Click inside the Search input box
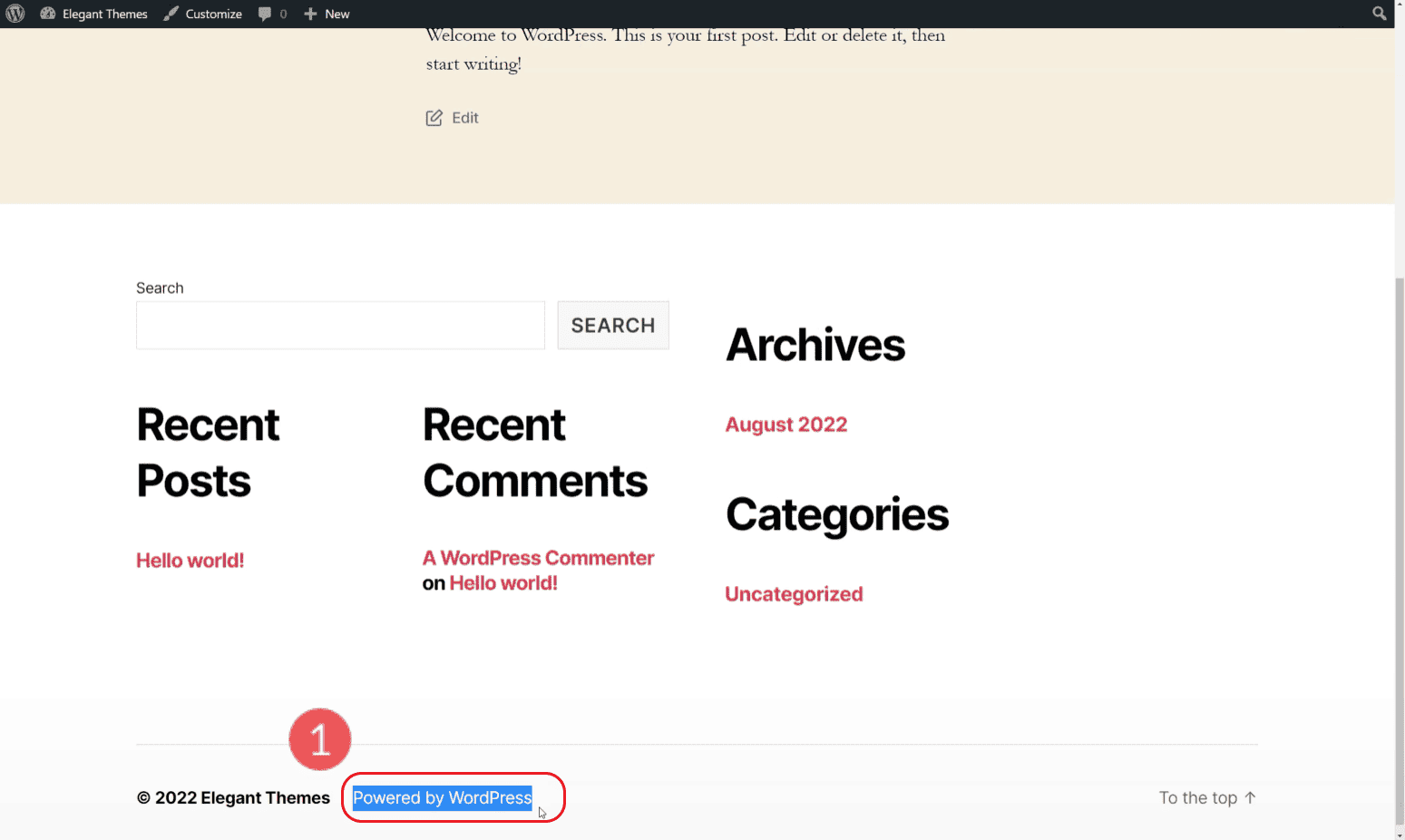 (340, 325)
